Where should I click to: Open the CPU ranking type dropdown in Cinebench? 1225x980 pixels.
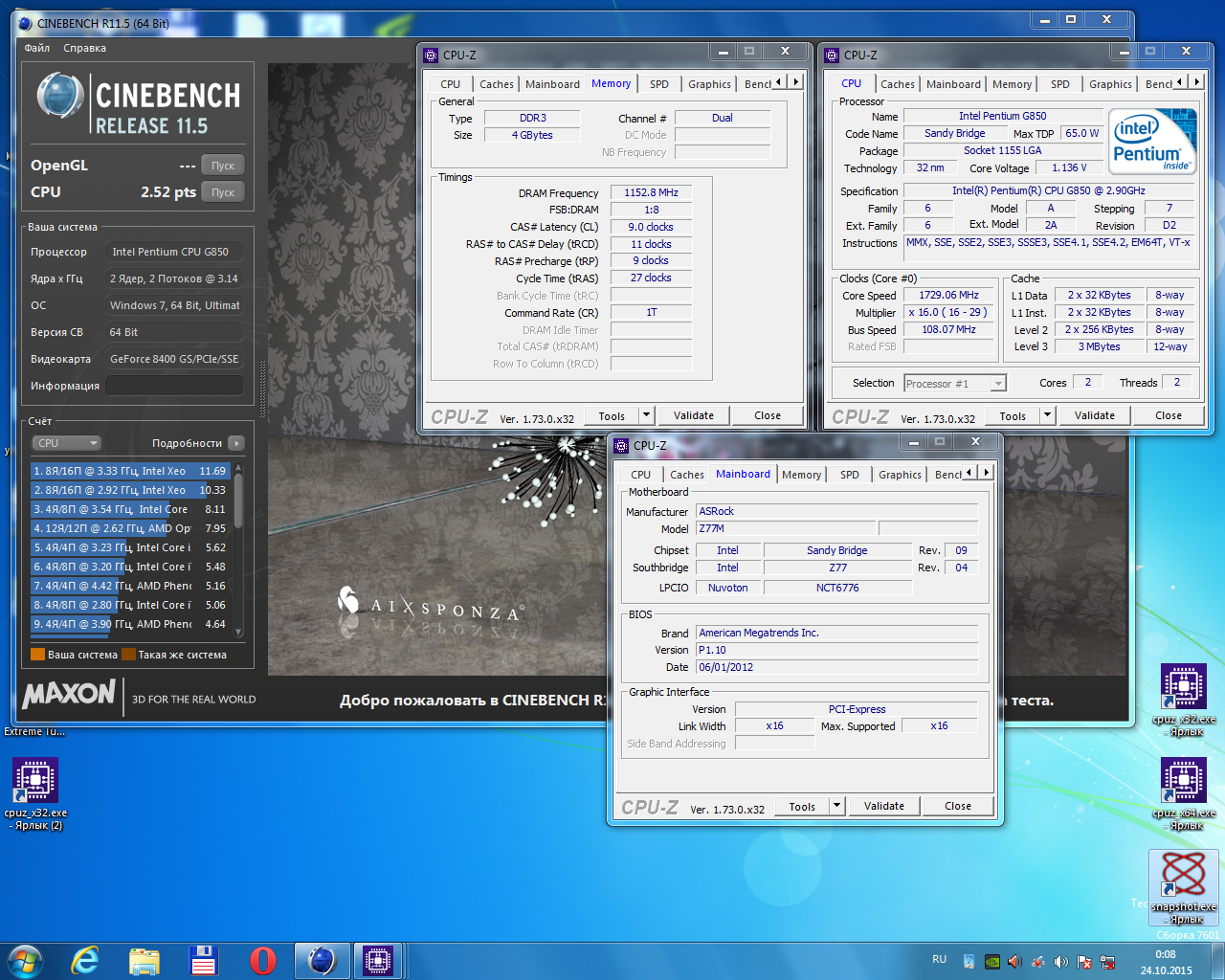click(66, 443)
